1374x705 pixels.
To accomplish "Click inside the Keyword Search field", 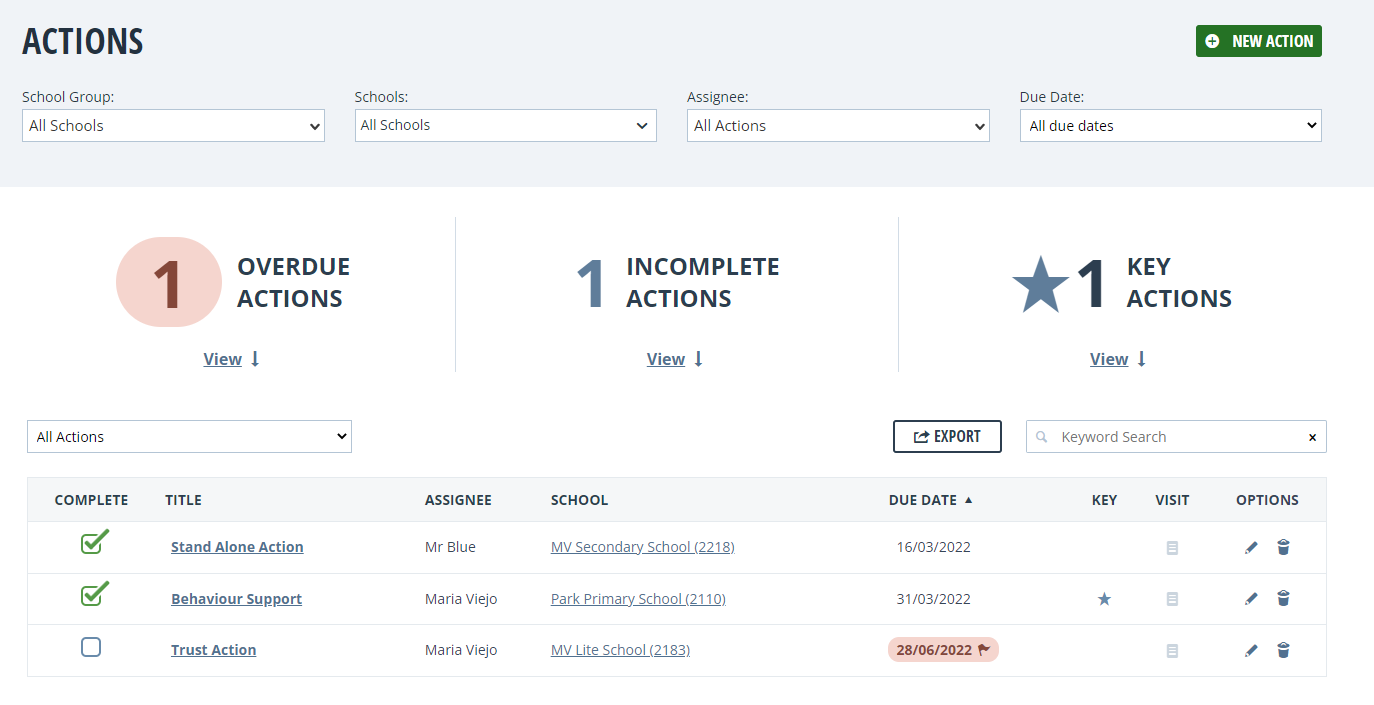I will (1175, 436).
